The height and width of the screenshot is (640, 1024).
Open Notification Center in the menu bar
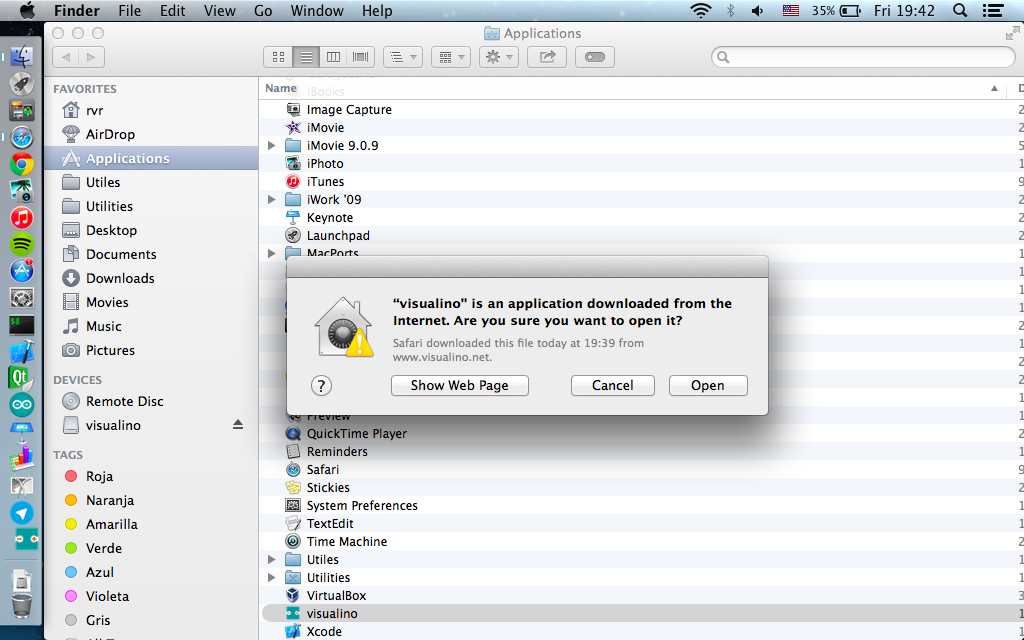(993, 10)
